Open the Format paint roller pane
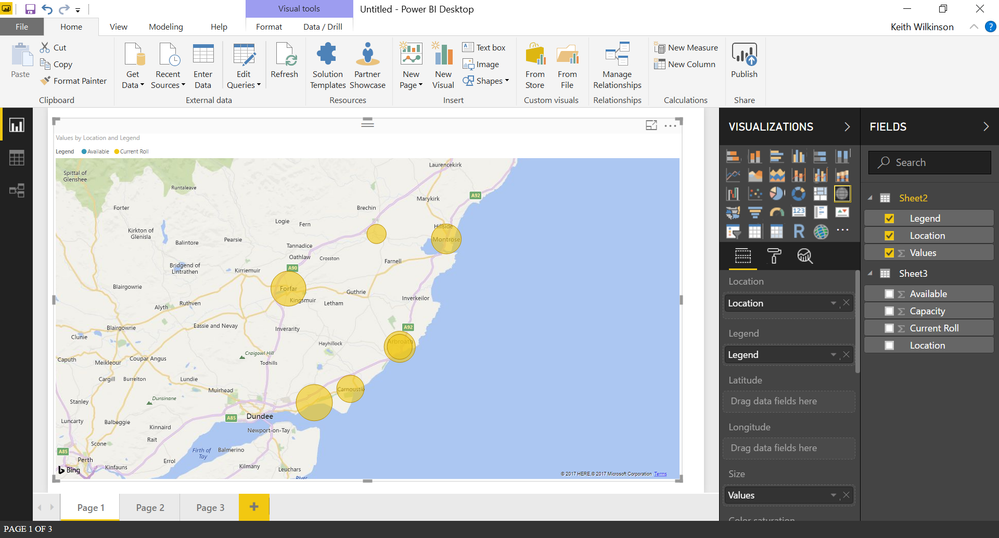 [x=774, y=256]
